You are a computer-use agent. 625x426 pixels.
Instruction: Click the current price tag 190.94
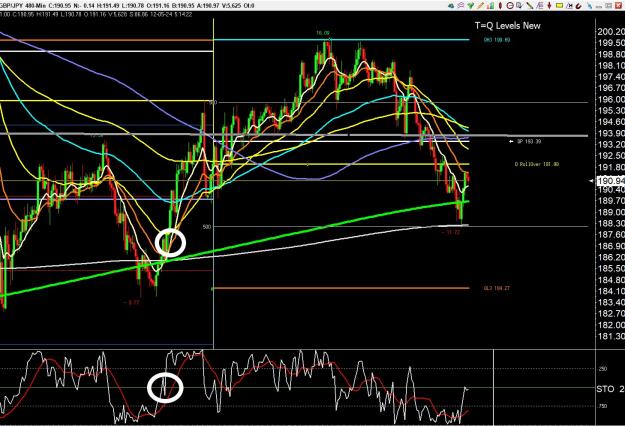click(610, 181)
